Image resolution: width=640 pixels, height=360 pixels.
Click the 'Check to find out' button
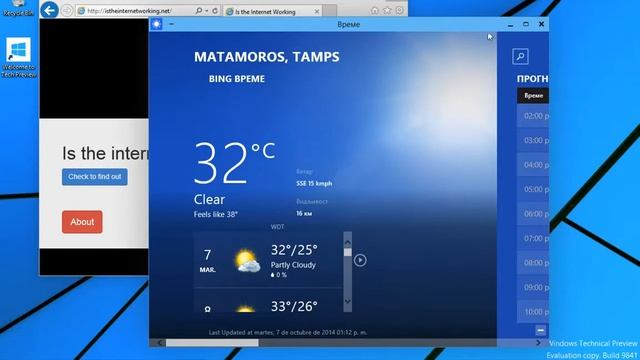(95, 177)
